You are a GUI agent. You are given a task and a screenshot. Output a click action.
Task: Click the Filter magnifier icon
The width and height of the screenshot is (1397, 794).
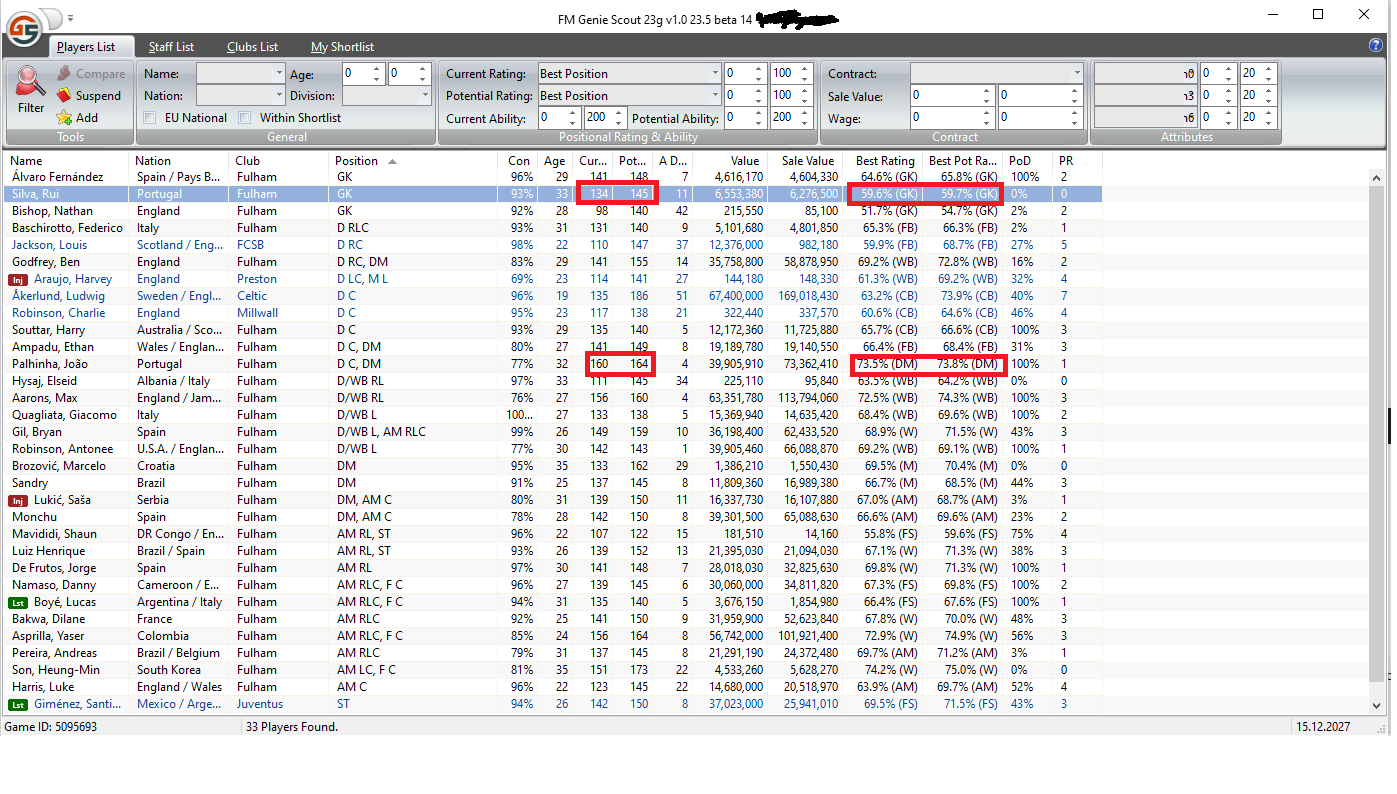tap(30, 82)
